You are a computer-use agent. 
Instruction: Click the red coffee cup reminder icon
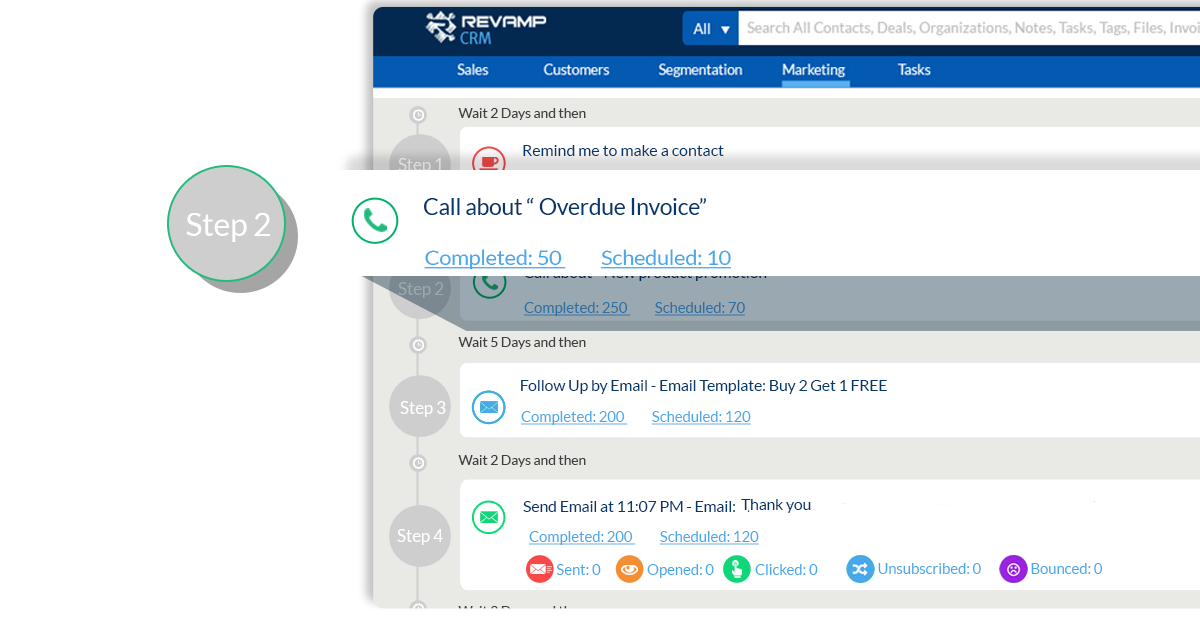(488, 159)
